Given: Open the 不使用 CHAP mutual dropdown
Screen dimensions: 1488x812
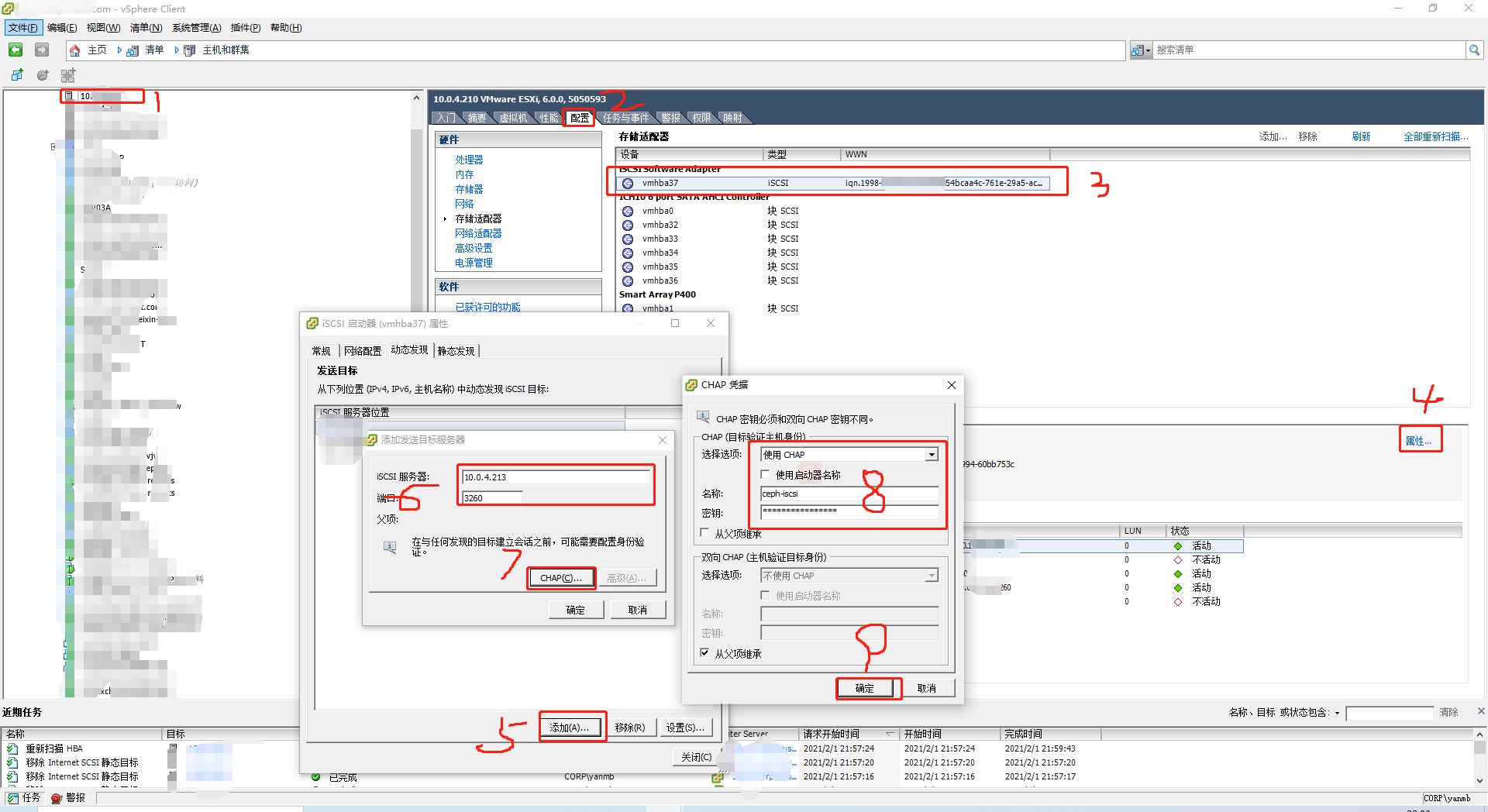Looking at the screenshot, I should pyautogui.click(x=931, y=575).
